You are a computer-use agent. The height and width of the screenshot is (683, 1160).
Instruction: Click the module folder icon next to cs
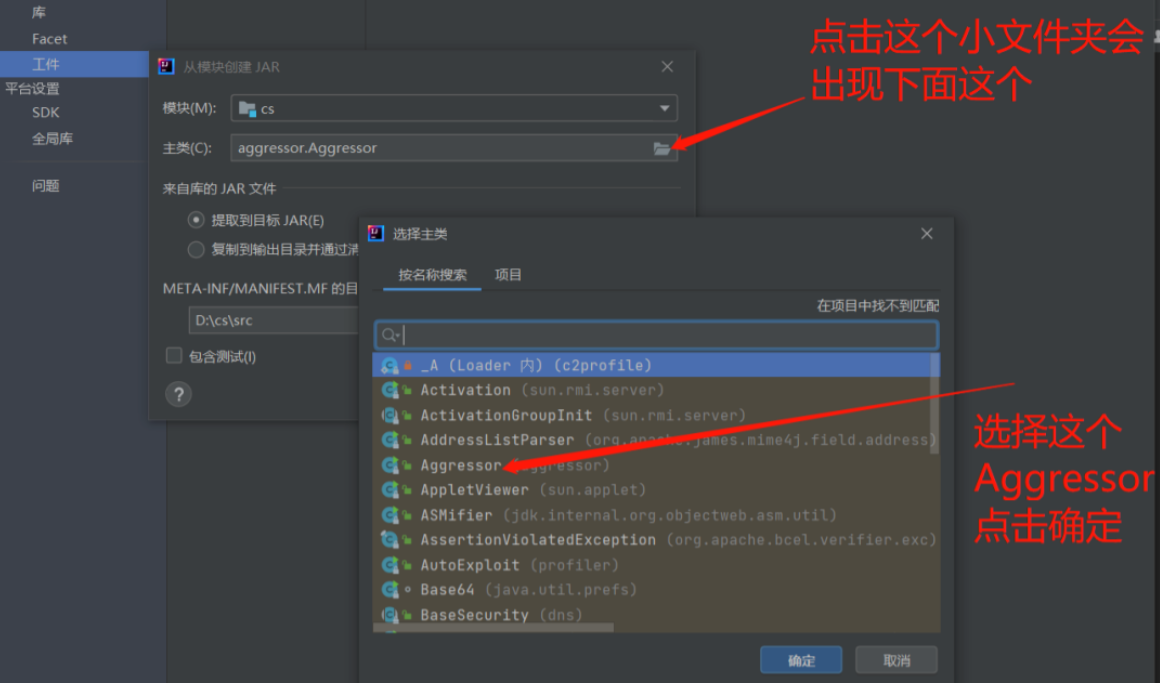point(247,108)
